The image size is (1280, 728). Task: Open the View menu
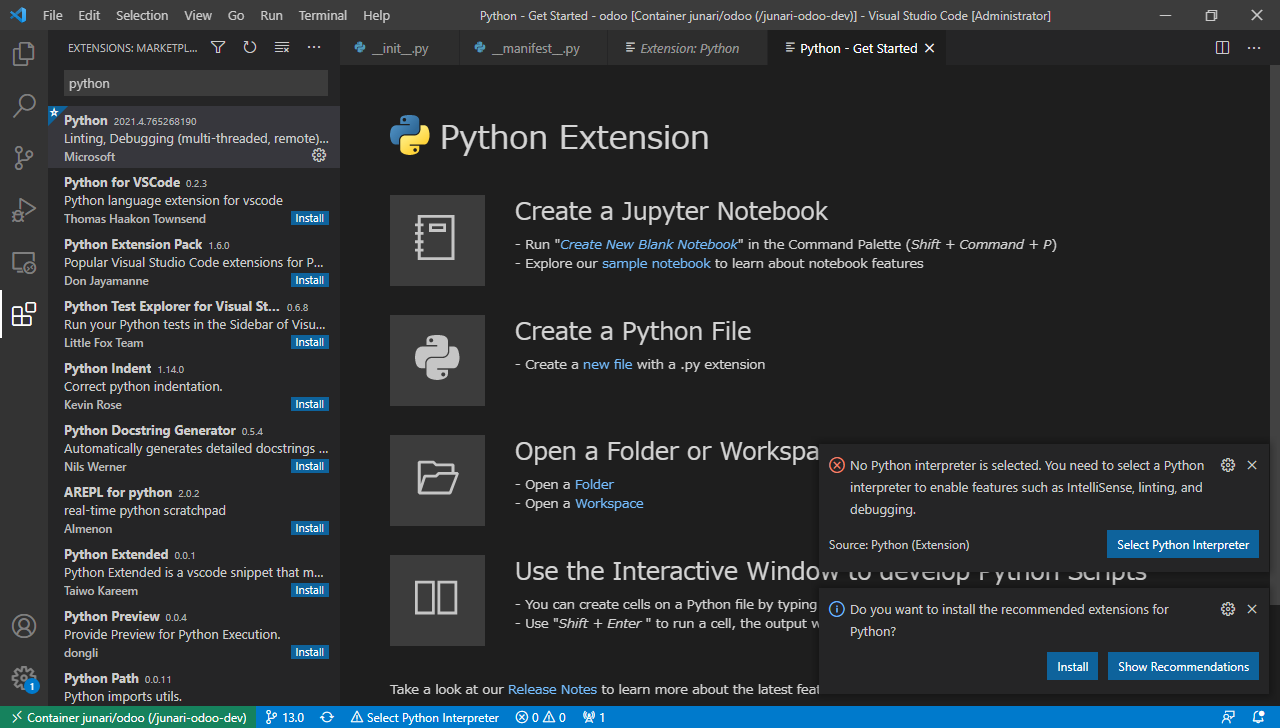198,15
